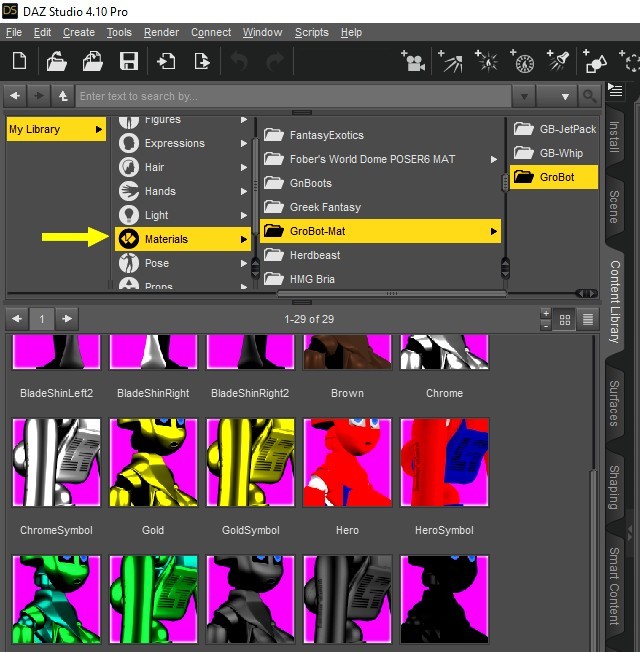Go to the next results page

67,319
